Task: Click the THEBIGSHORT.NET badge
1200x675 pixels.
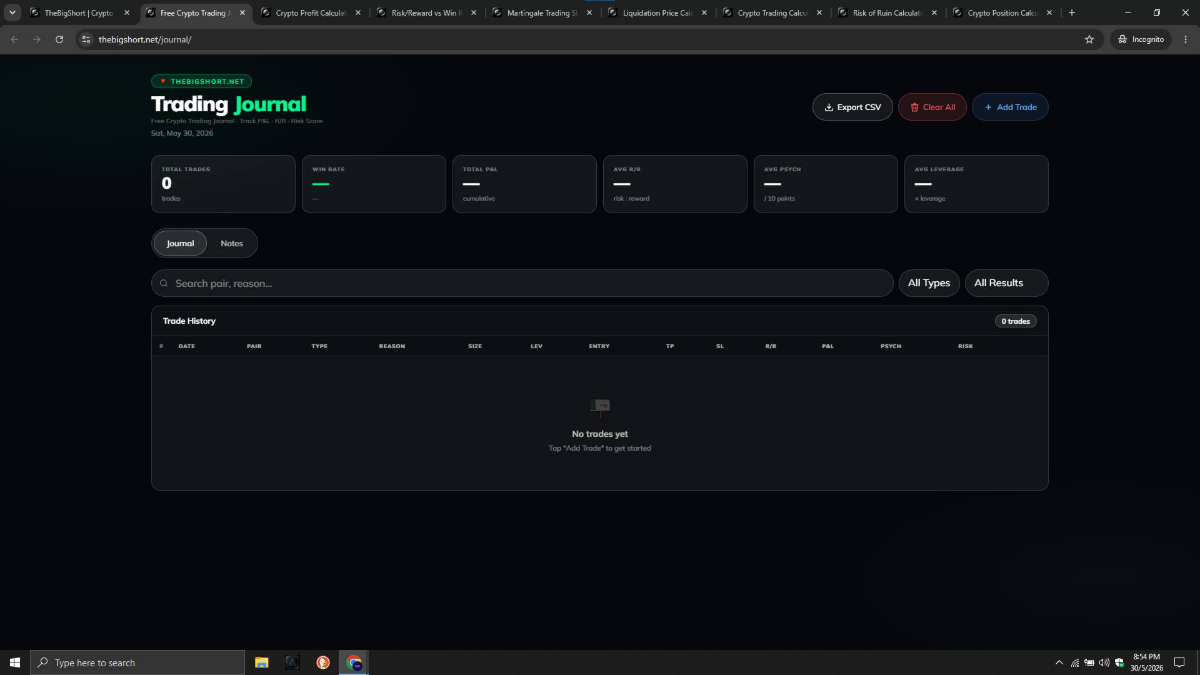Action: (x=201, y=81)
